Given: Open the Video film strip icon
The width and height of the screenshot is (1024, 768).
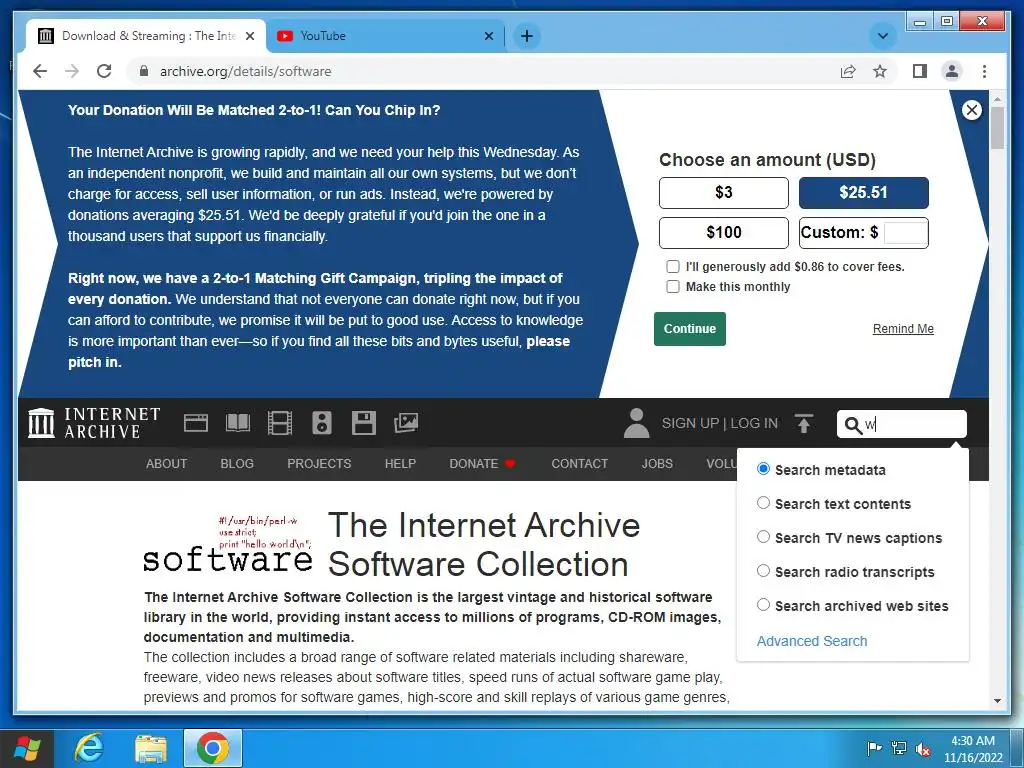Looking at the screenshot, I should click(280, 423).
